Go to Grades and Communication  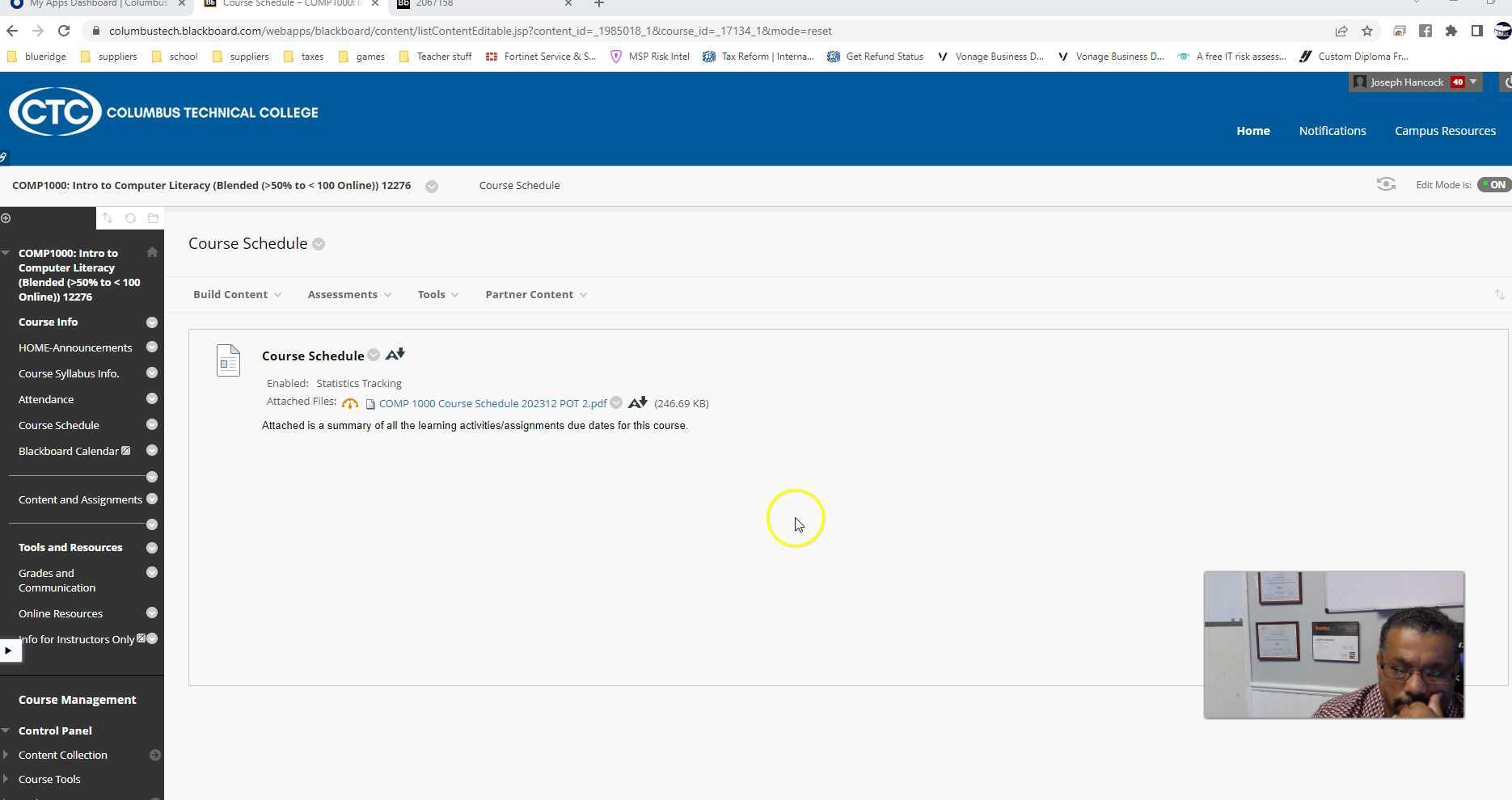point(57,579)
